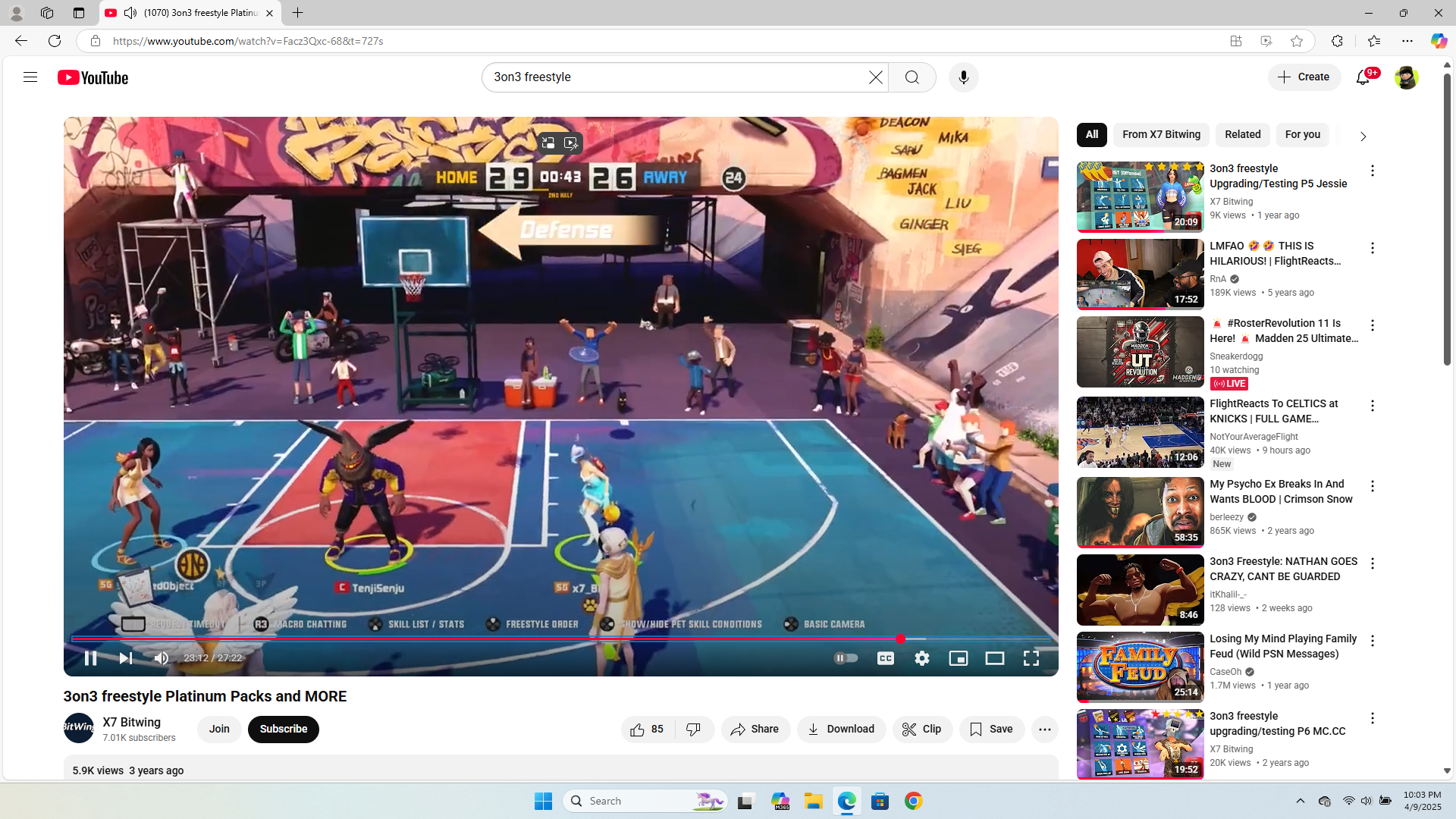This screenshot has width=1456, height=819.
Task: Toggle the autoplay switch
Action: 846,658
